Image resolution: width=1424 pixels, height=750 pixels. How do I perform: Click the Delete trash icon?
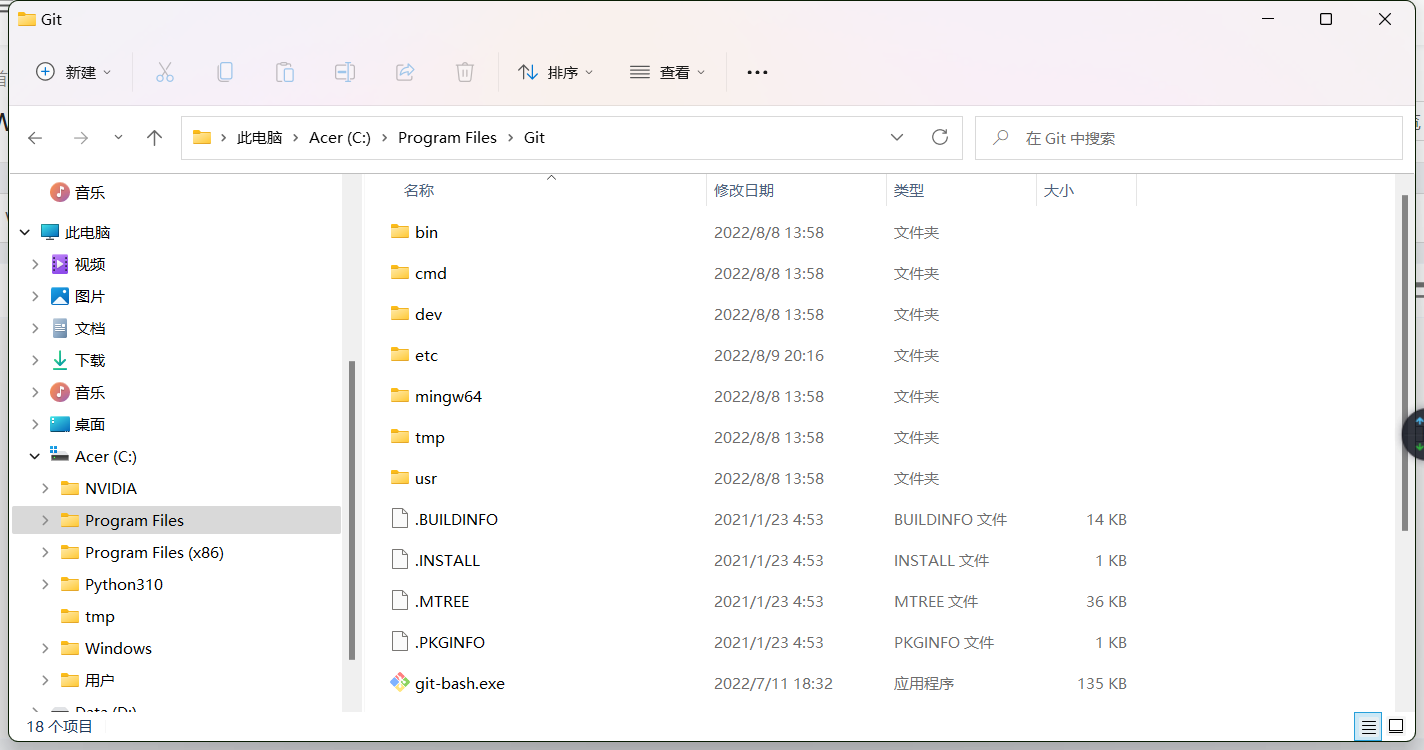click(465, 72)
